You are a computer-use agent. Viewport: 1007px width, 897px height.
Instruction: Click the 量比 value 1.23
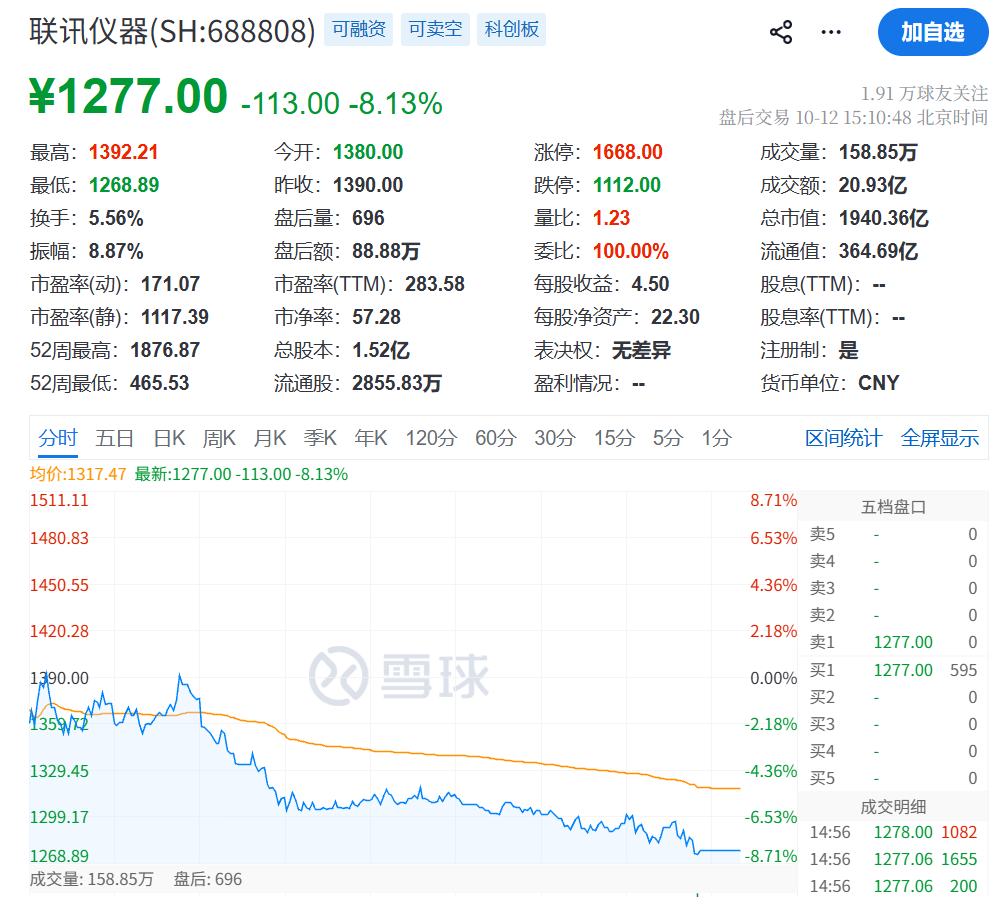point(611,218)
